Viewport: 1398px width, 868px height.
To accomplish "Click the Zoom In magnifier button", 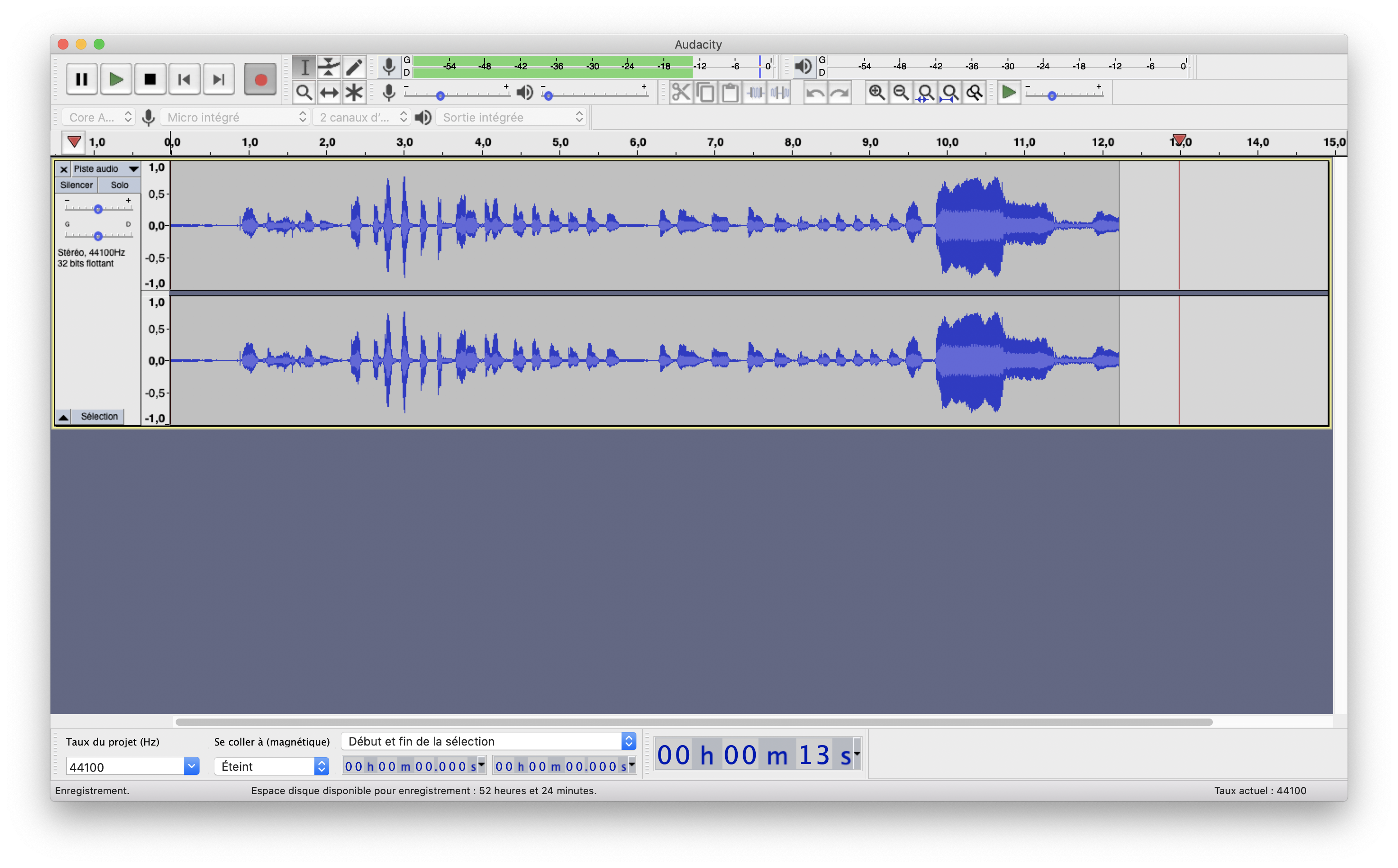I will 876,92.
